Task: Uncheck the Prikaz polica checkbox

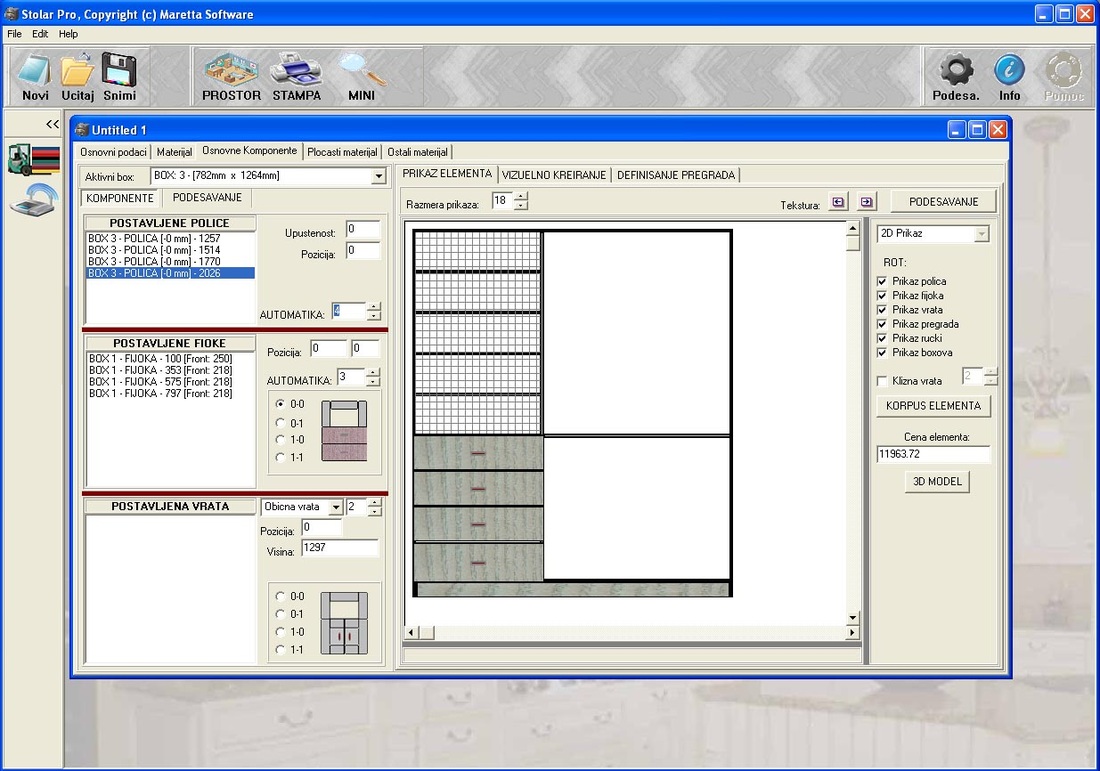Action: click(x=882, y=282)
